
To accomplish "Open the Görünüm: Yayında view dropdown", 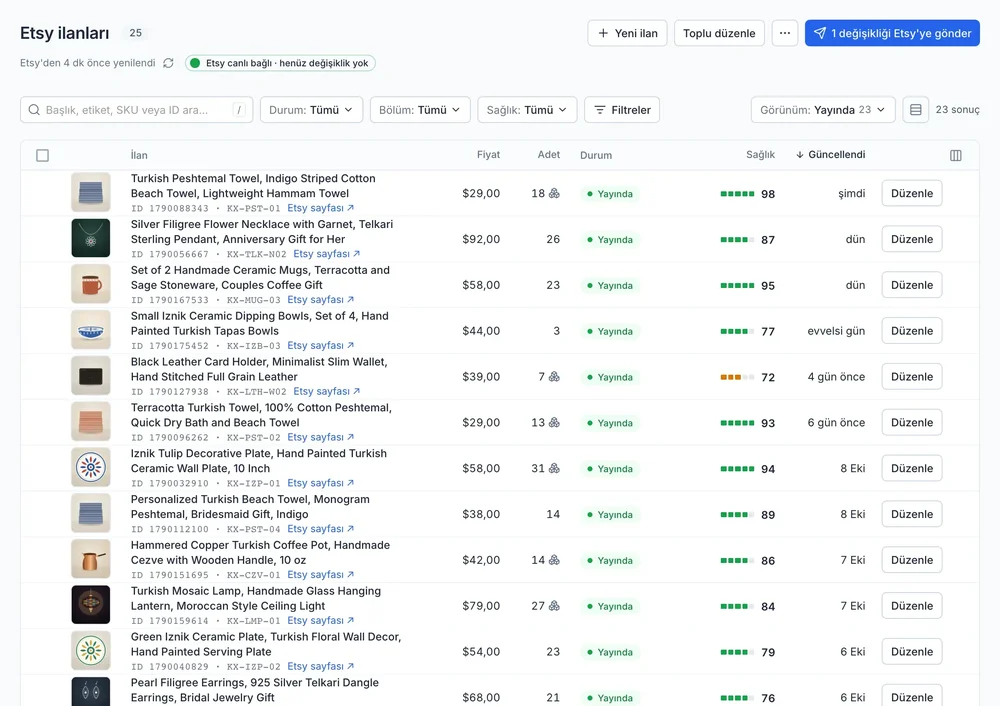I will pyautogui.click(x=823, y=110).
